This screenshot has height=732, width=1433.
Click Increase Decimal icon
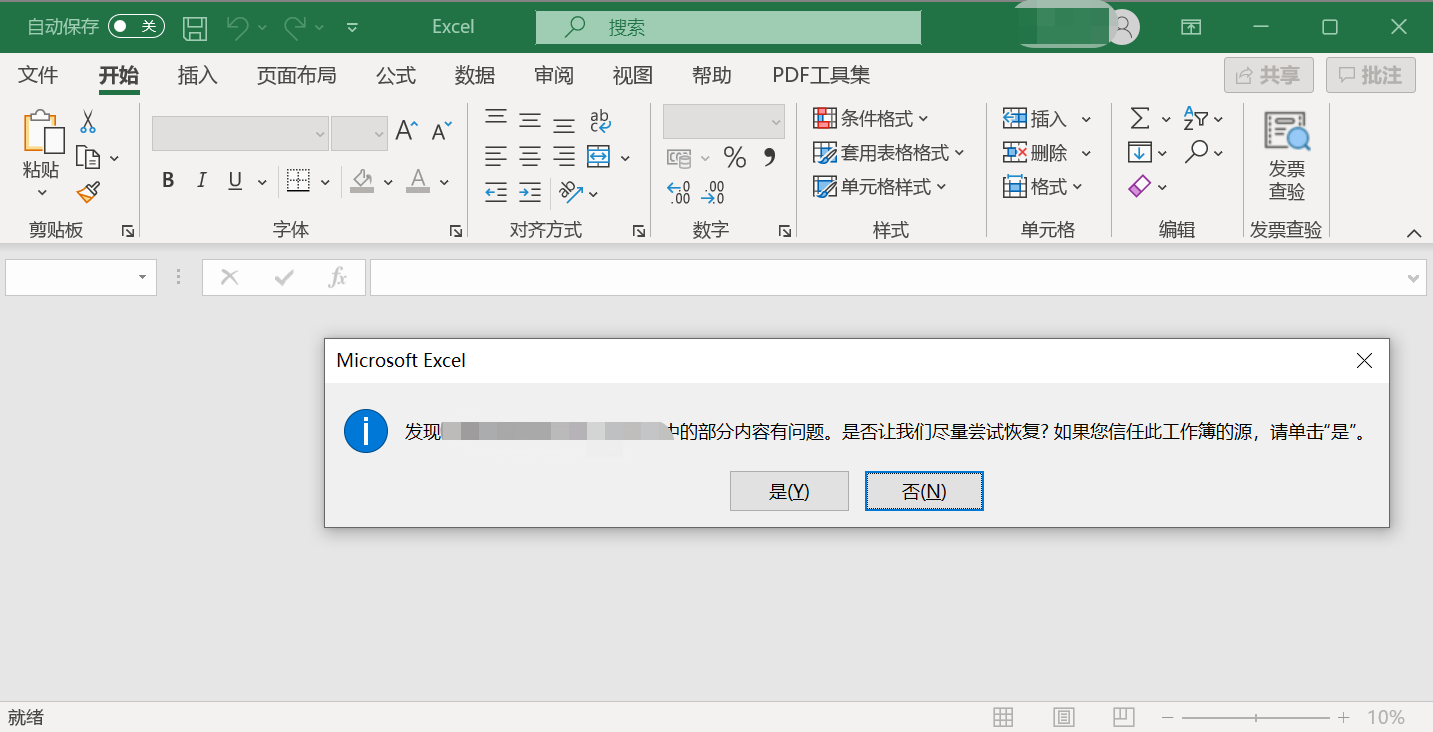[679, 192]
